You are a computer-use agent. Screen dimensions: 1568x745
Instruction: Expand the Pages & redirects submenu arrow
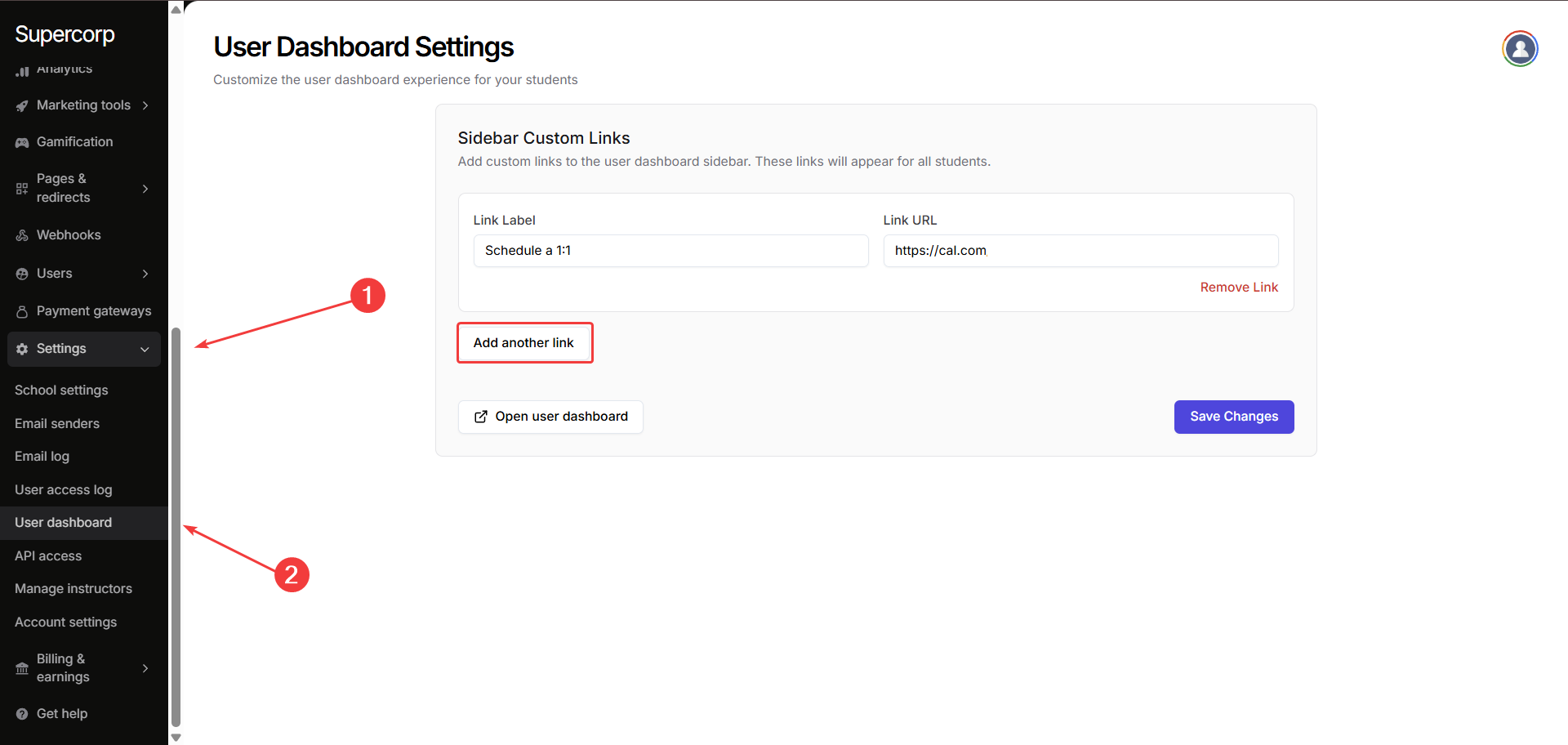tap(145, 189)
